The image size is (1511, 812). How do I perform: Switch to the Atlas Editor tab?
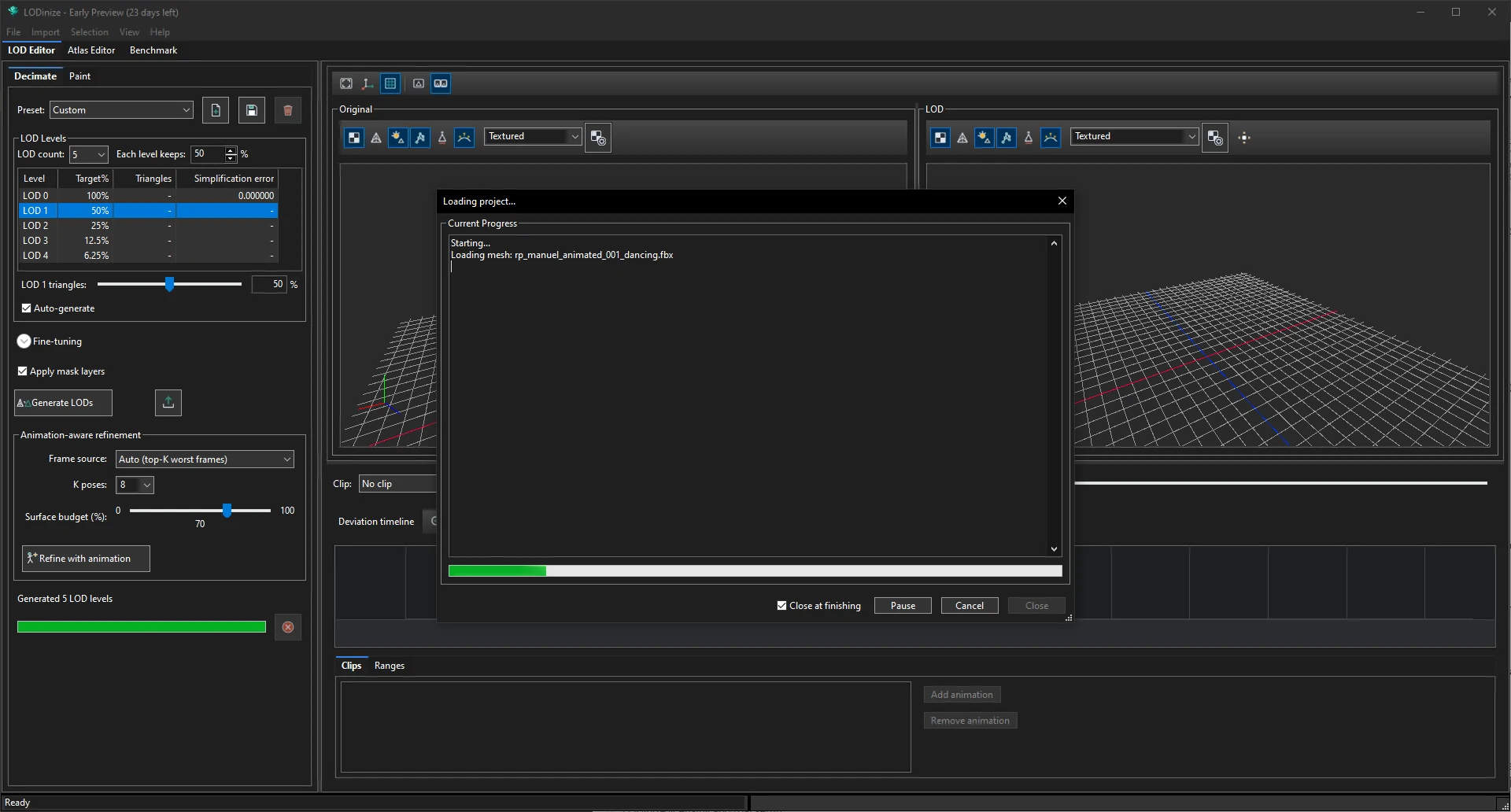click(91, 50)
